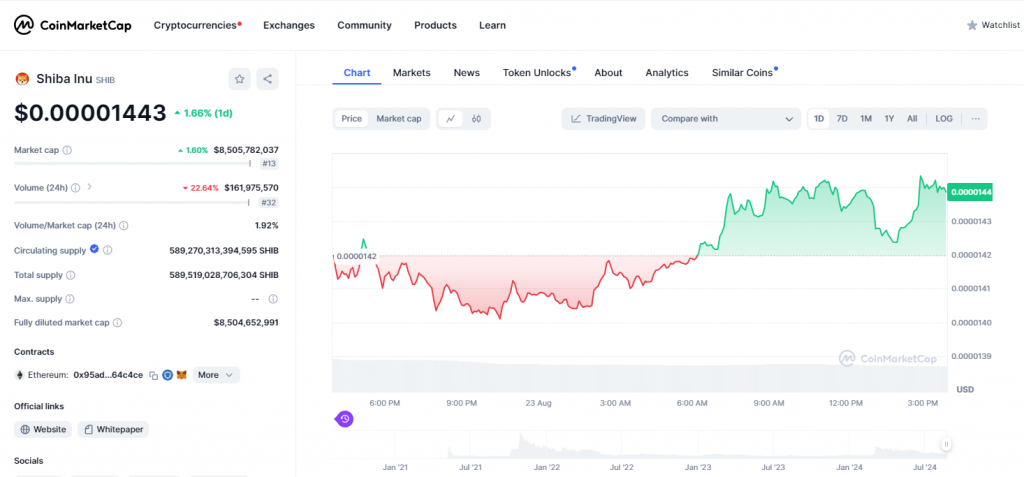Click the Market cap info icon

point(67,150)
